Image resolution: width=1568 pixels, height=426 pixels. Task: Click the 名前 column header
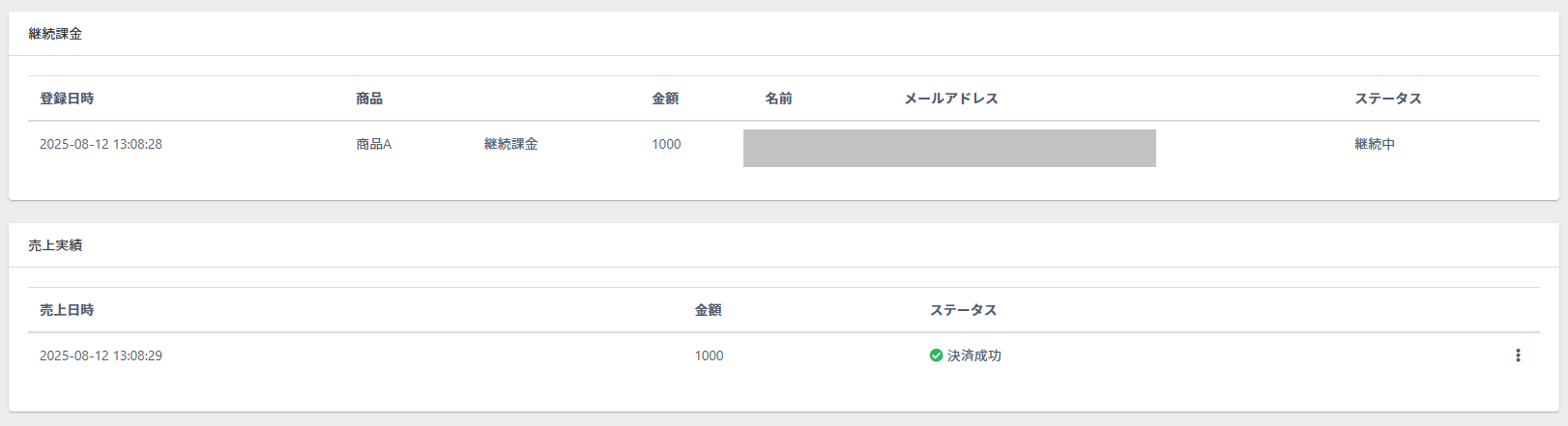tap(778, 99)
